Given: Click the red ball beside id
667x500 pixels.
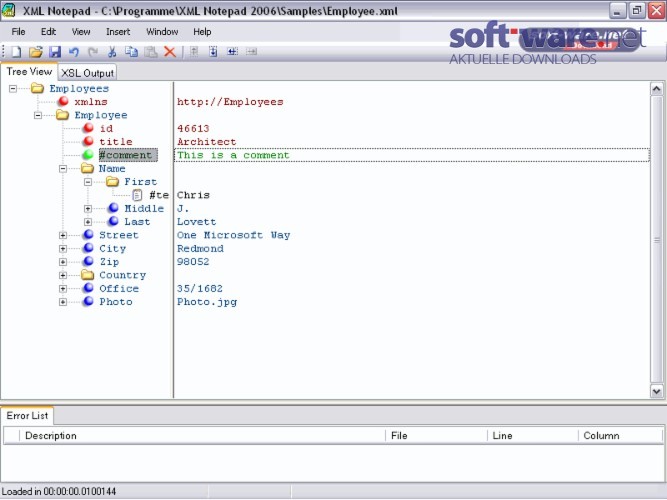Looking at the screenshot, I should 88,128.
